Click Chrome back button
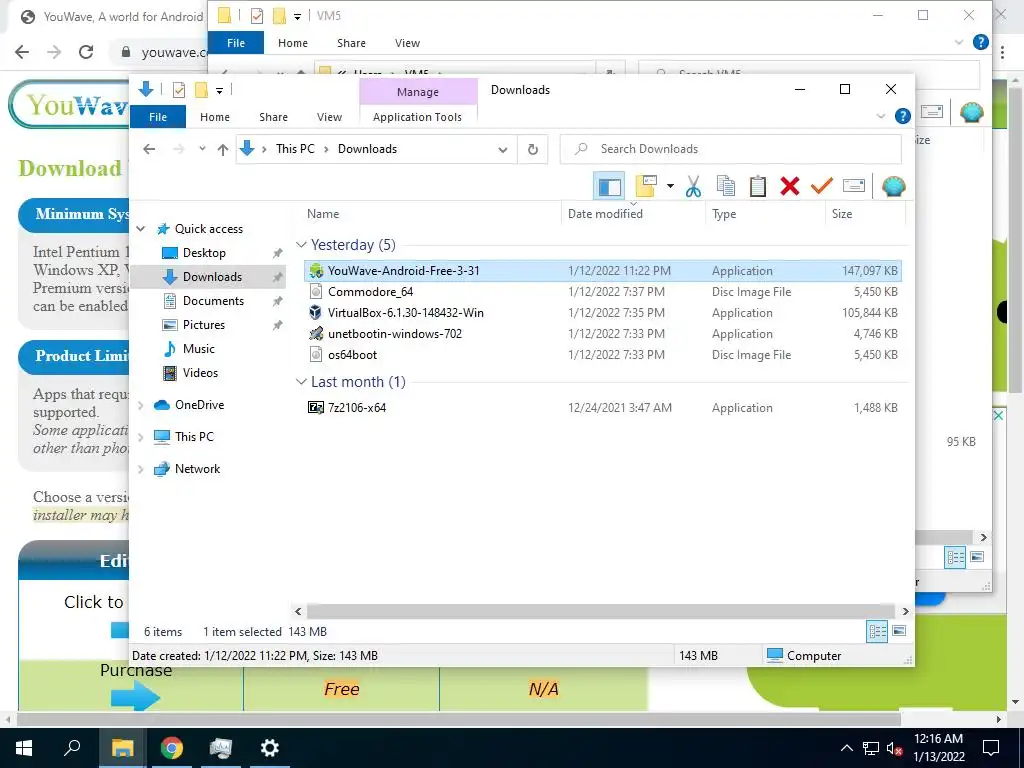This screenshot has width=1024, height=768. point(22,52)
